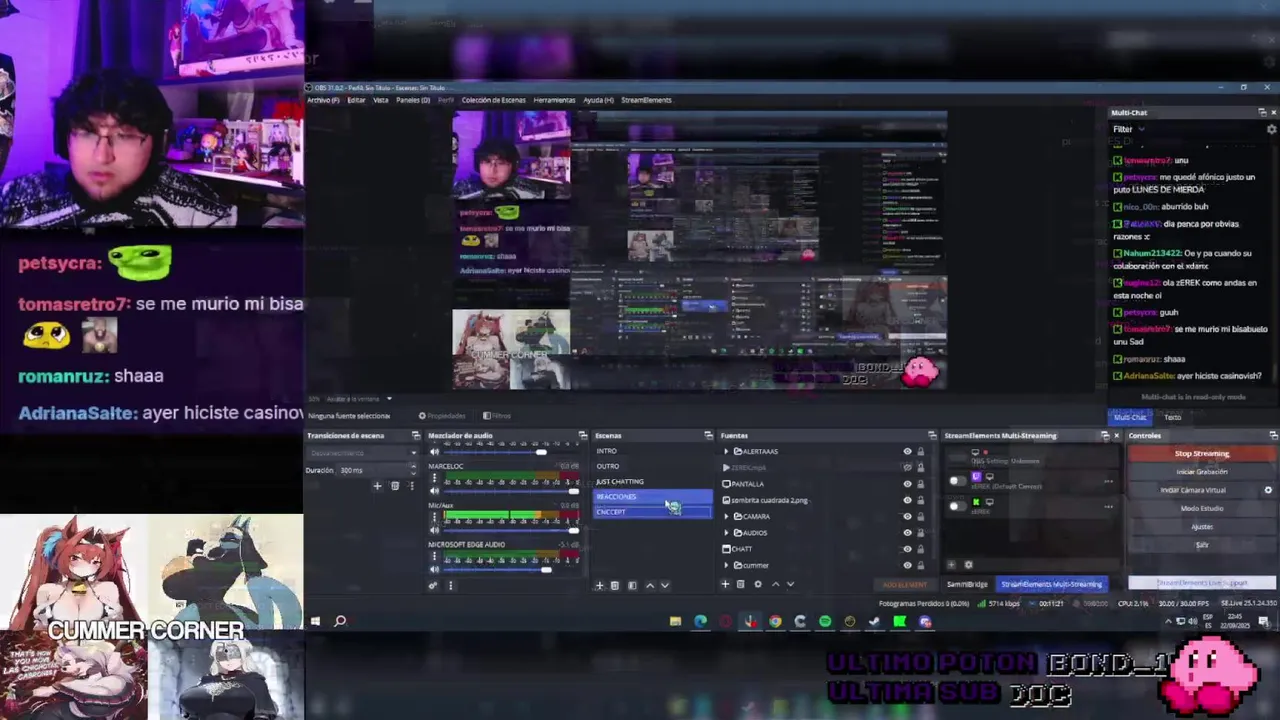Click the transition Duración field

coord(375,470)
